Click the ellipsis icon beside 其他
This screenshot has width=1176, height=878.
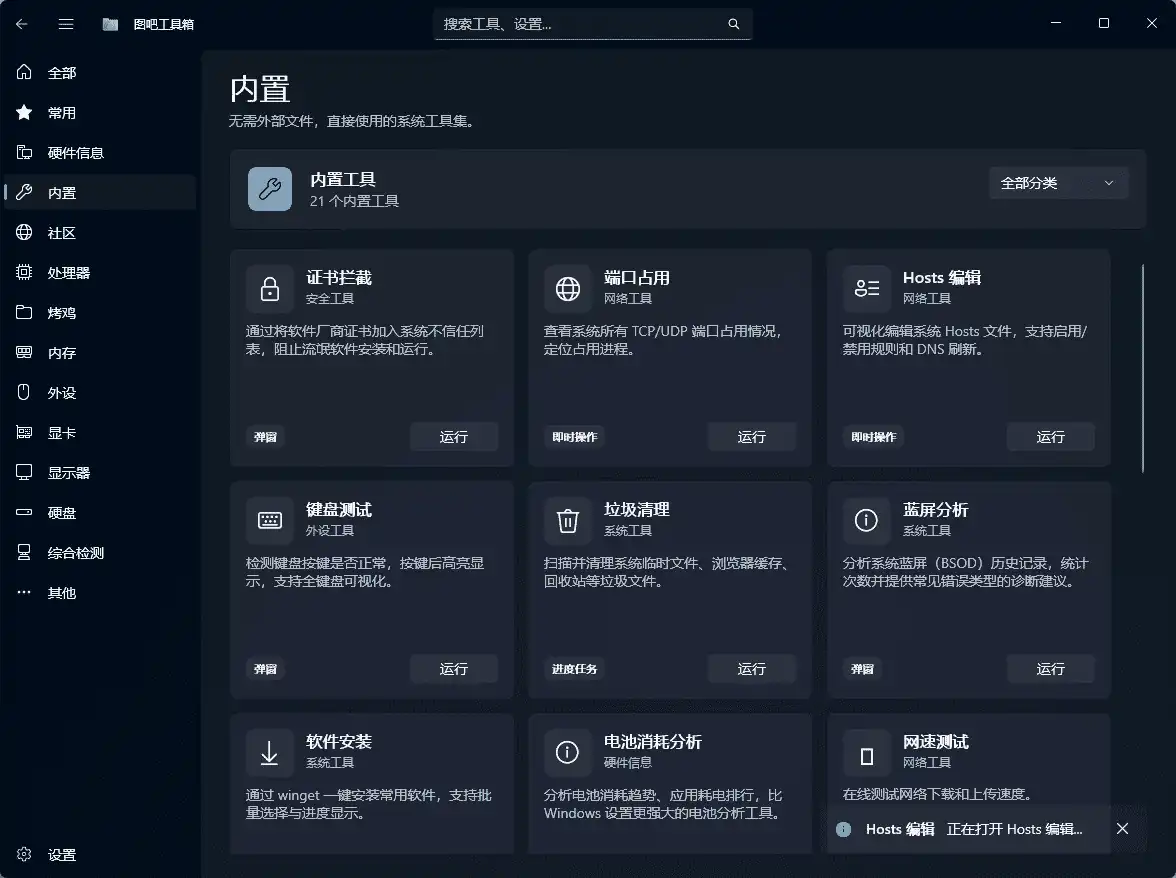click(24, 592)
